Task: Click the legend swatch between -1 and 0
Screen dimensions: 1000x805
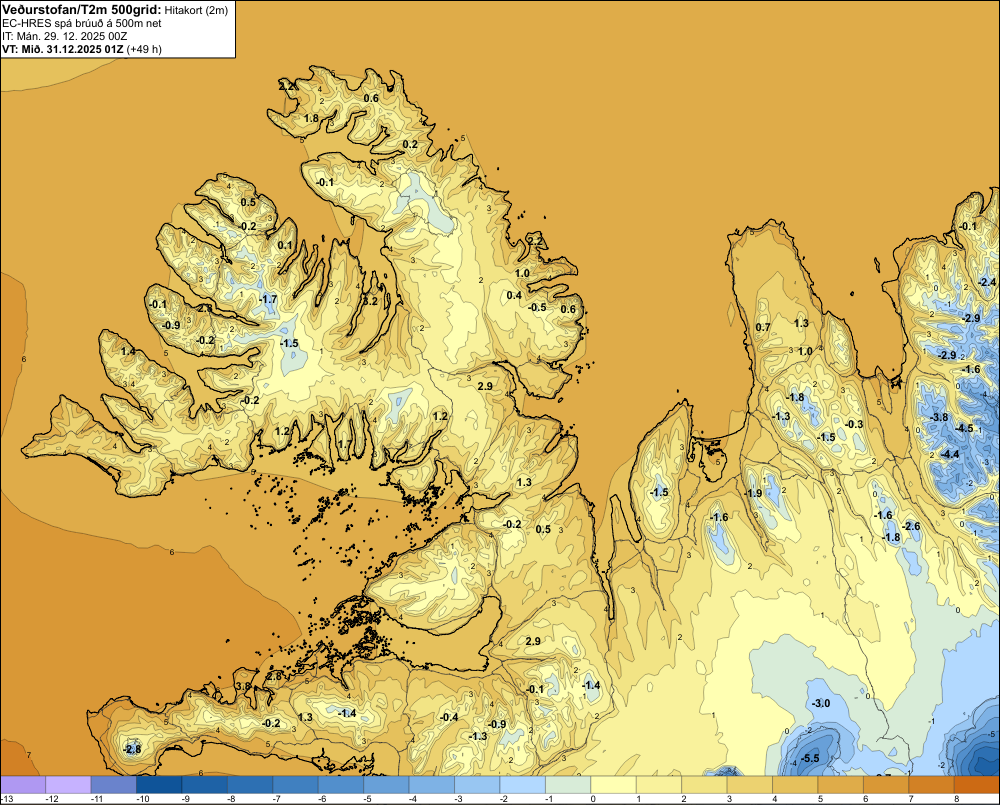Action: pos(568,784)
